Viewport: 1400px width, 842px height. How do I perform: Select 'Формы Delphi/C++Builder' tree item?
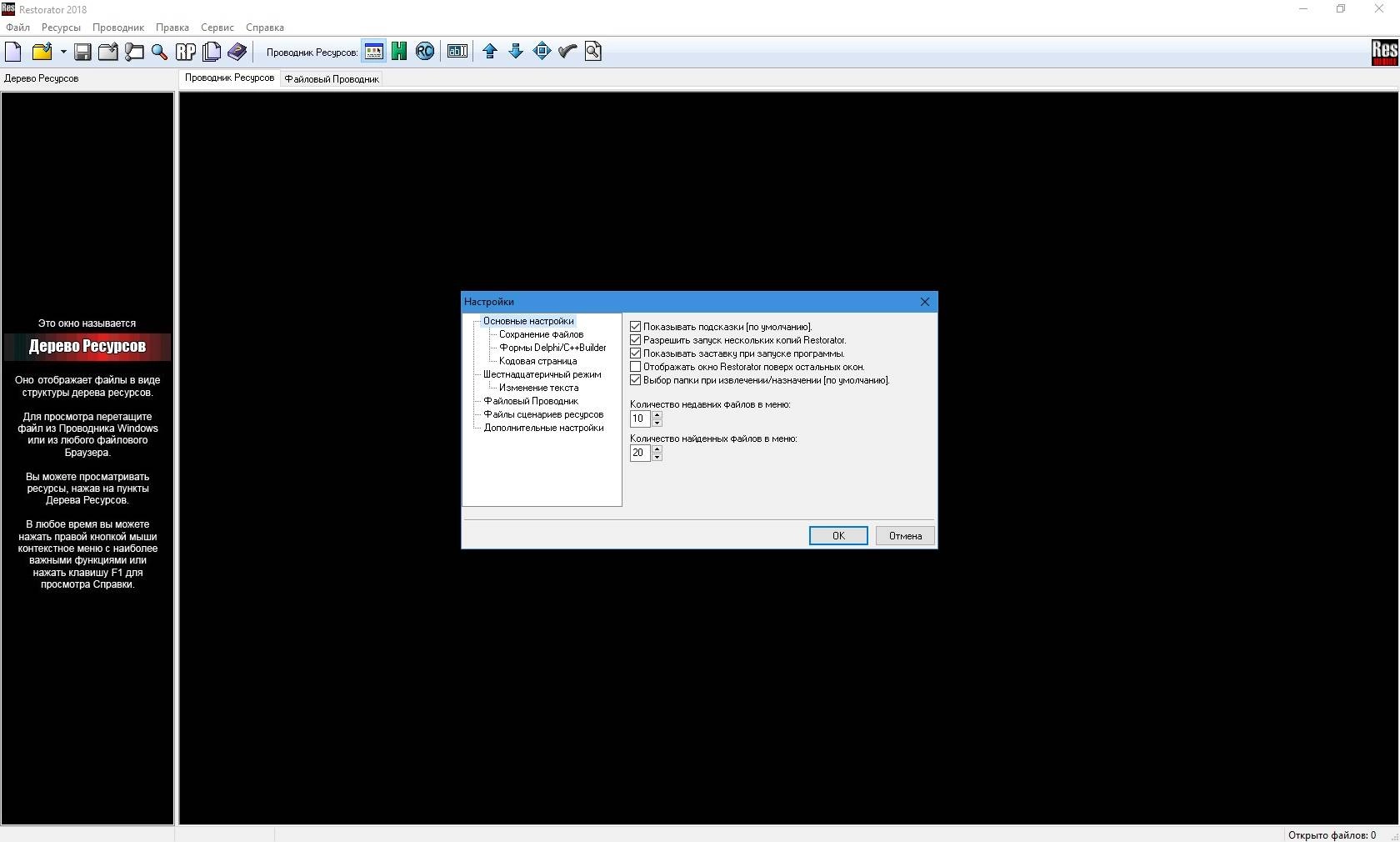point(552,348)
